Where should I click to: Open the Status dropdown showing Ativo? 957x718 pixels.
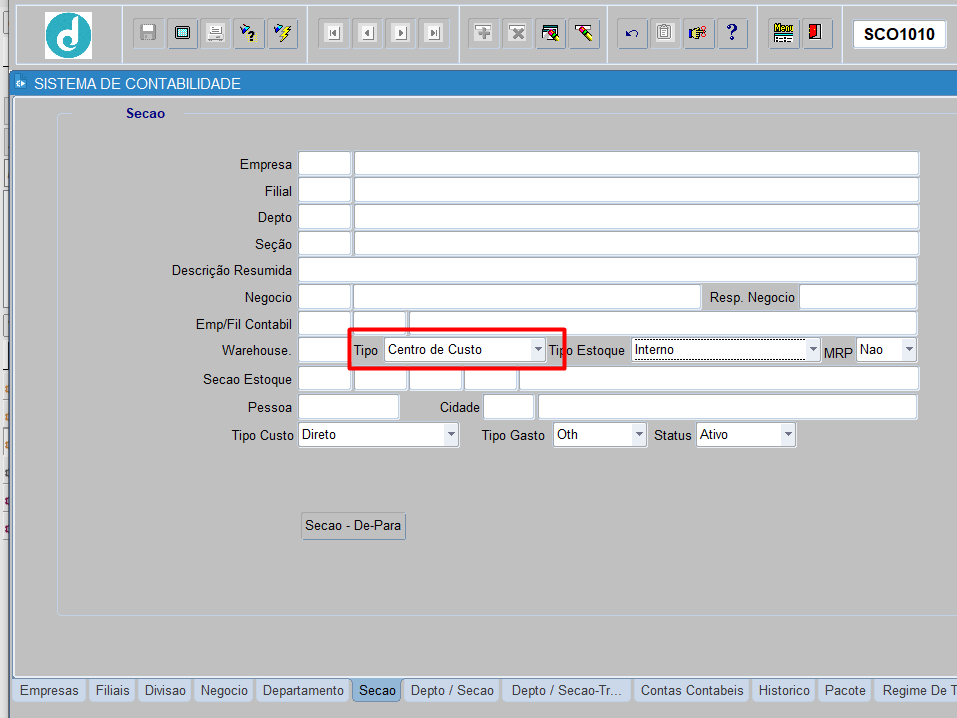(788, 435)
